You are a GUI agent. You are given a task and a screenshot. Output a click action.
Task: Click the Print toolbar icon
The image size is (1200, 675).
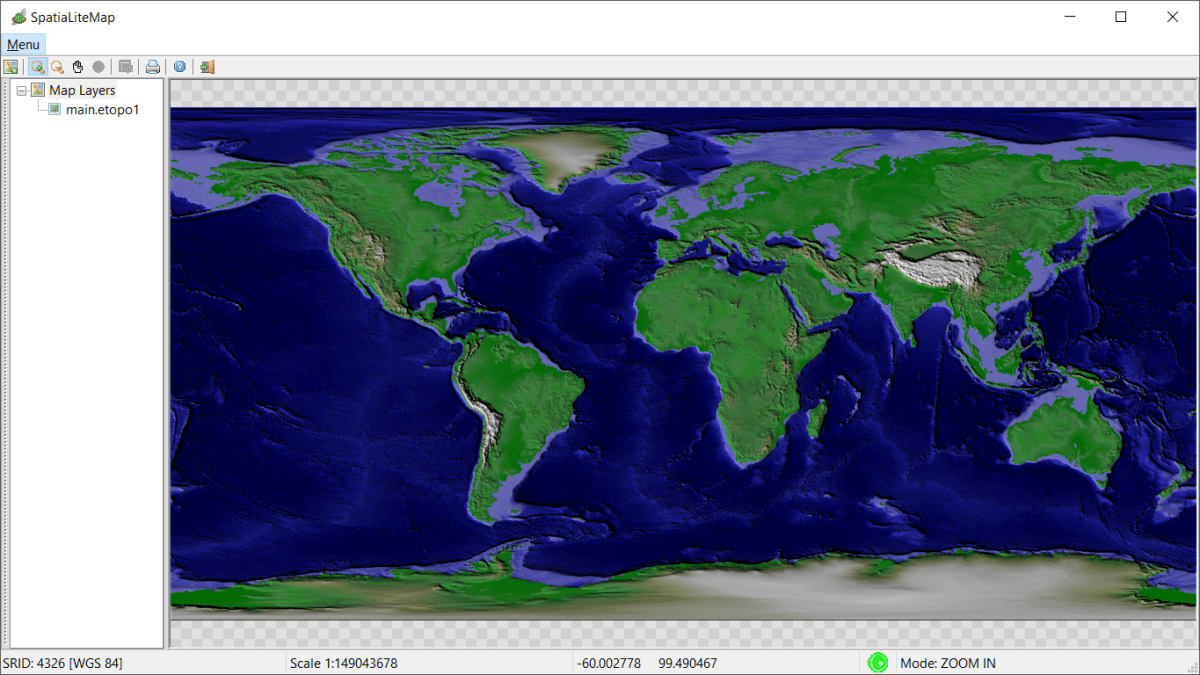(x=152, y=66)
